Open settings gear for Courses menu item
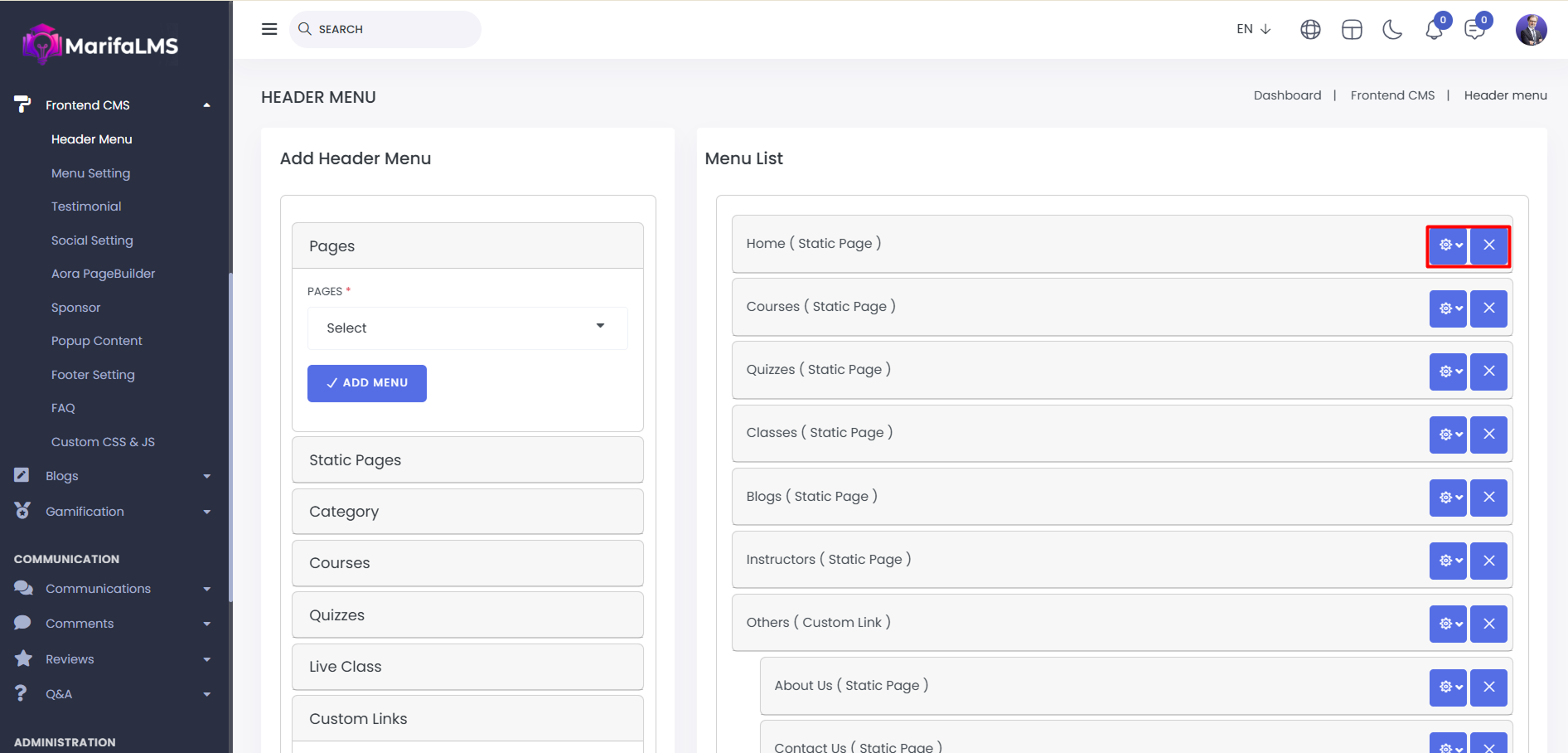1568x753 pixels. pos(1448,308)
